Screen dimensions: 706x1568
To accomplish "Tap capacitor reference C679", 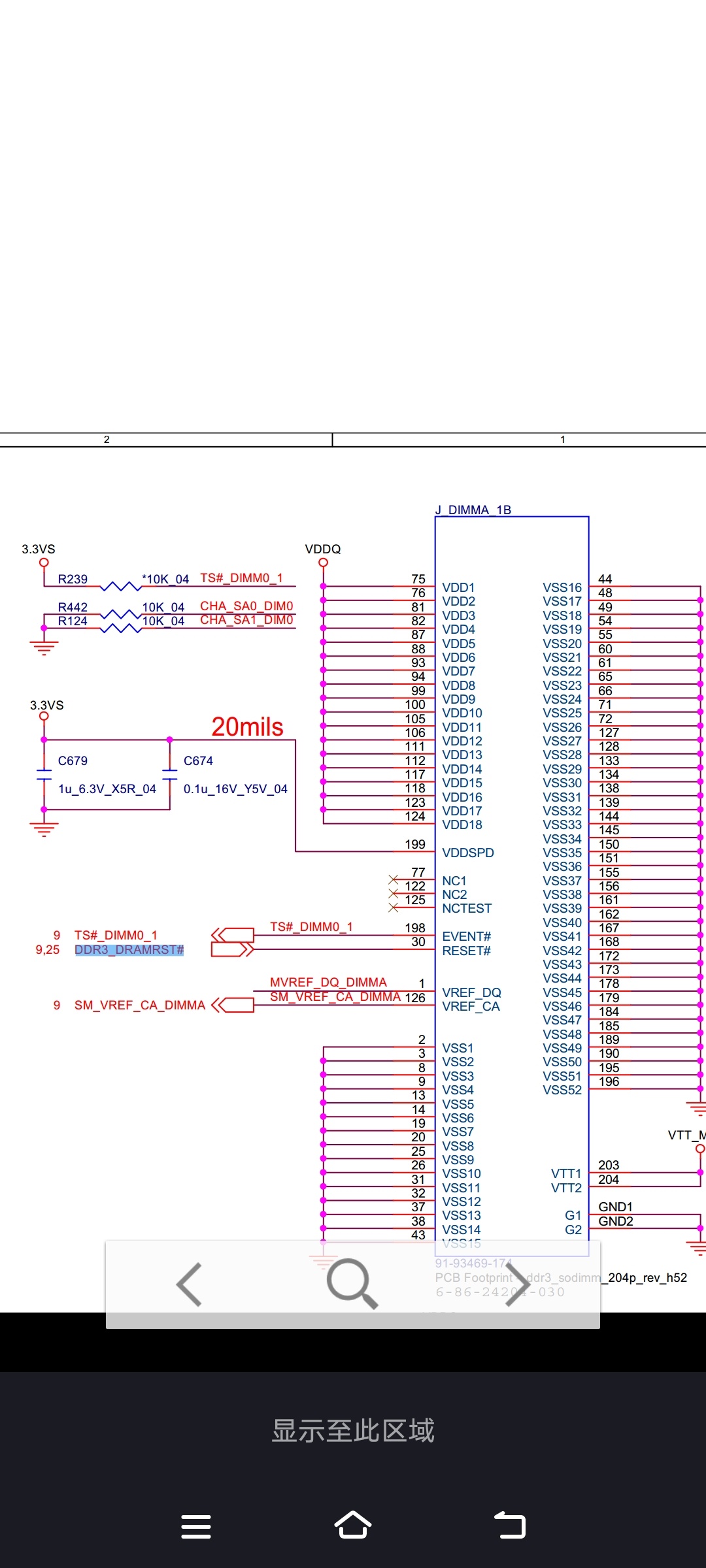I will [x=73, y=760].
